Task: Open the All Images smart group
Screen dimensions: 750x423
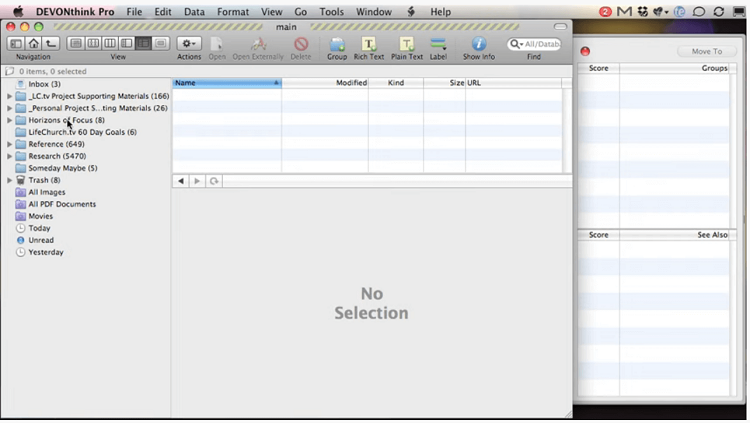Action: (x=46, y=192)
